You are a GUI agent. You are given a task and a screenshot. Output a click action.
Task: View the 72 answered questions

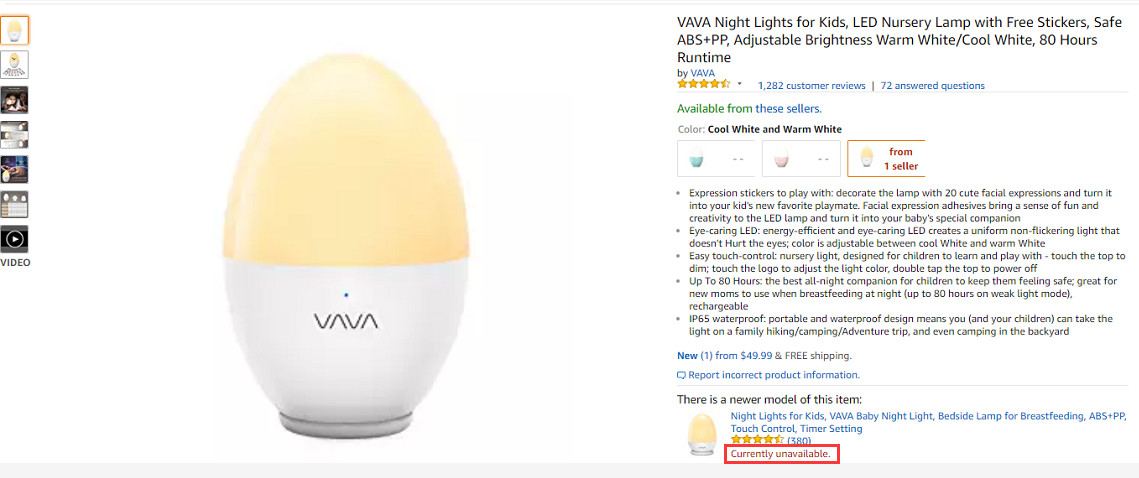tap(932, 86)
